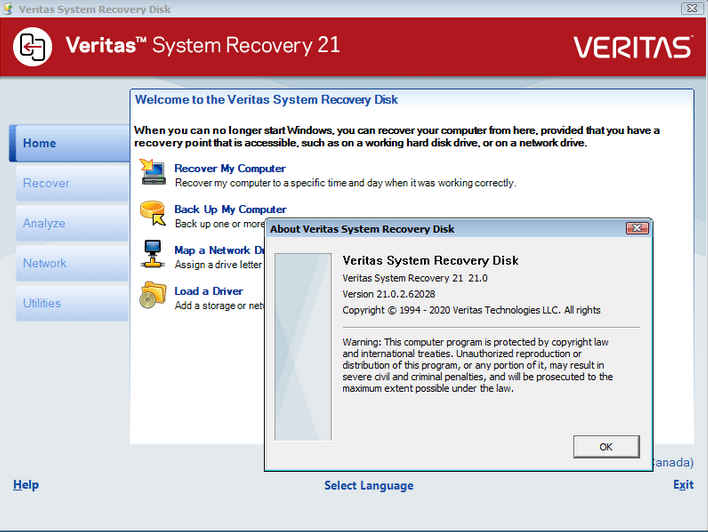Click the 'Veritas System Recovery 21 21.0' text
Screen dimensions: 708x532
click(x=415, y=278)
